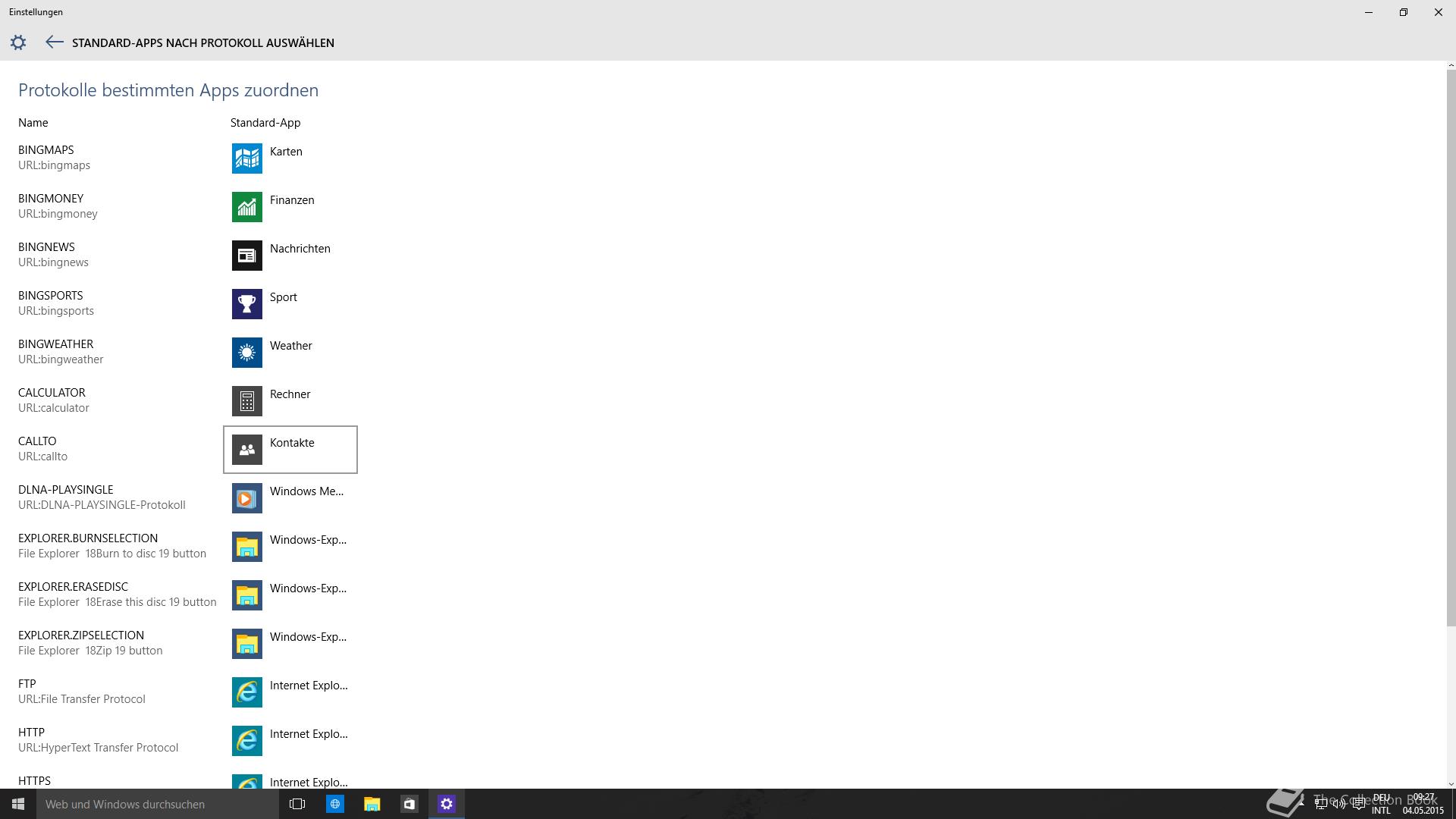Open the Store icon on the taskbar
This screenshot has height=819, width=1456.
(409, 804)
